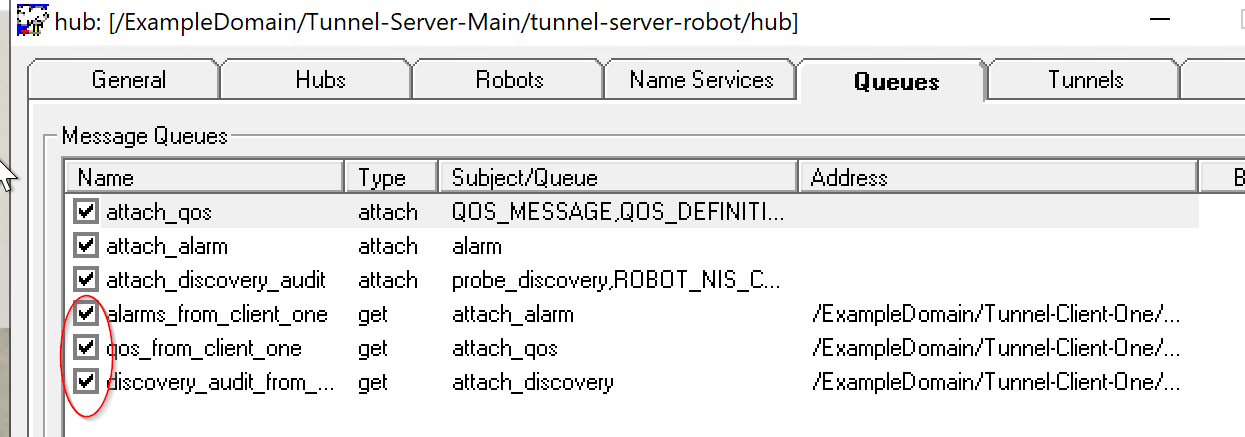Uncheck the alarms_from_client_one checkbox

(87, 314)
